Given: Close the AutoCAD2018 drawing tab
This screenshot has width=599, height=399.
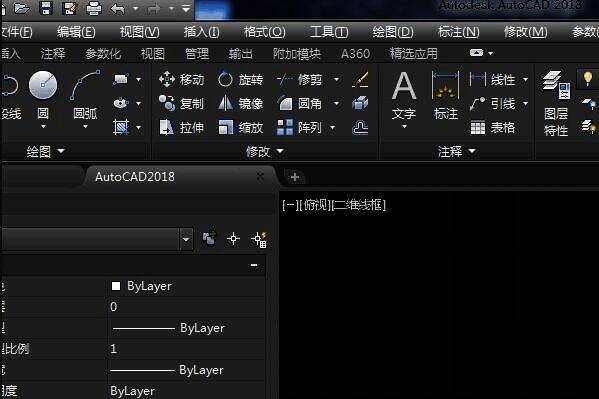Looking at the screenshot, I should point(260,177).
